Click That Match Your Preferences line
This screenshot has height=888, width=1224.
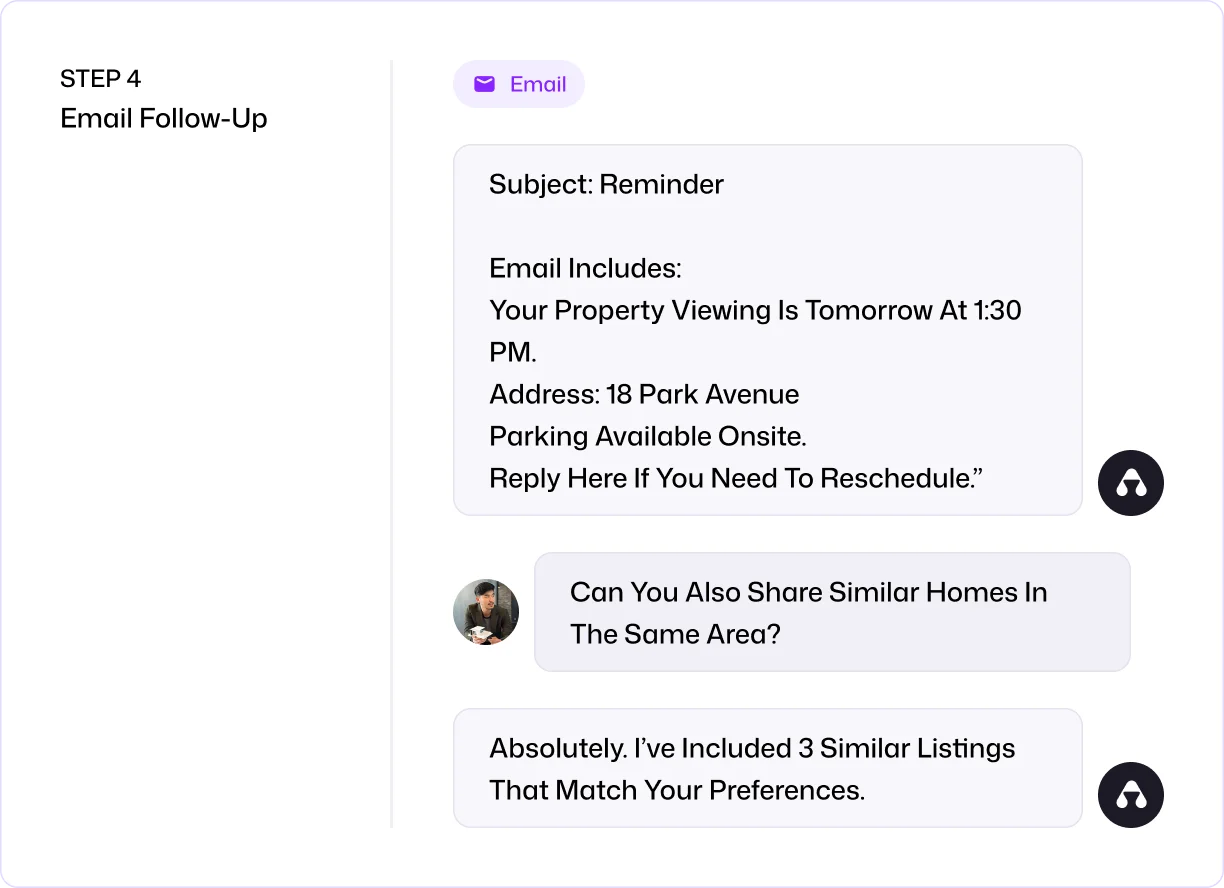[x=677, y=790]
